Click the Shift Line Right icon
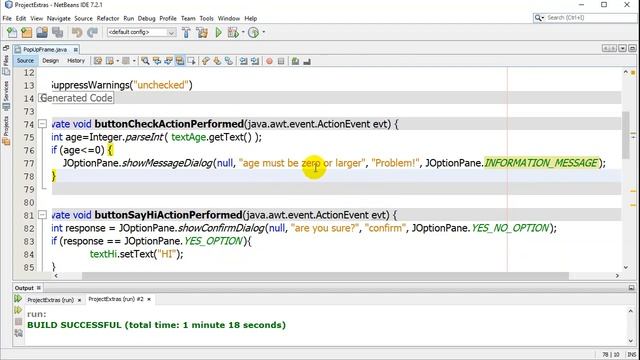Screen dimensions: 640x360 tap(255, 61)
